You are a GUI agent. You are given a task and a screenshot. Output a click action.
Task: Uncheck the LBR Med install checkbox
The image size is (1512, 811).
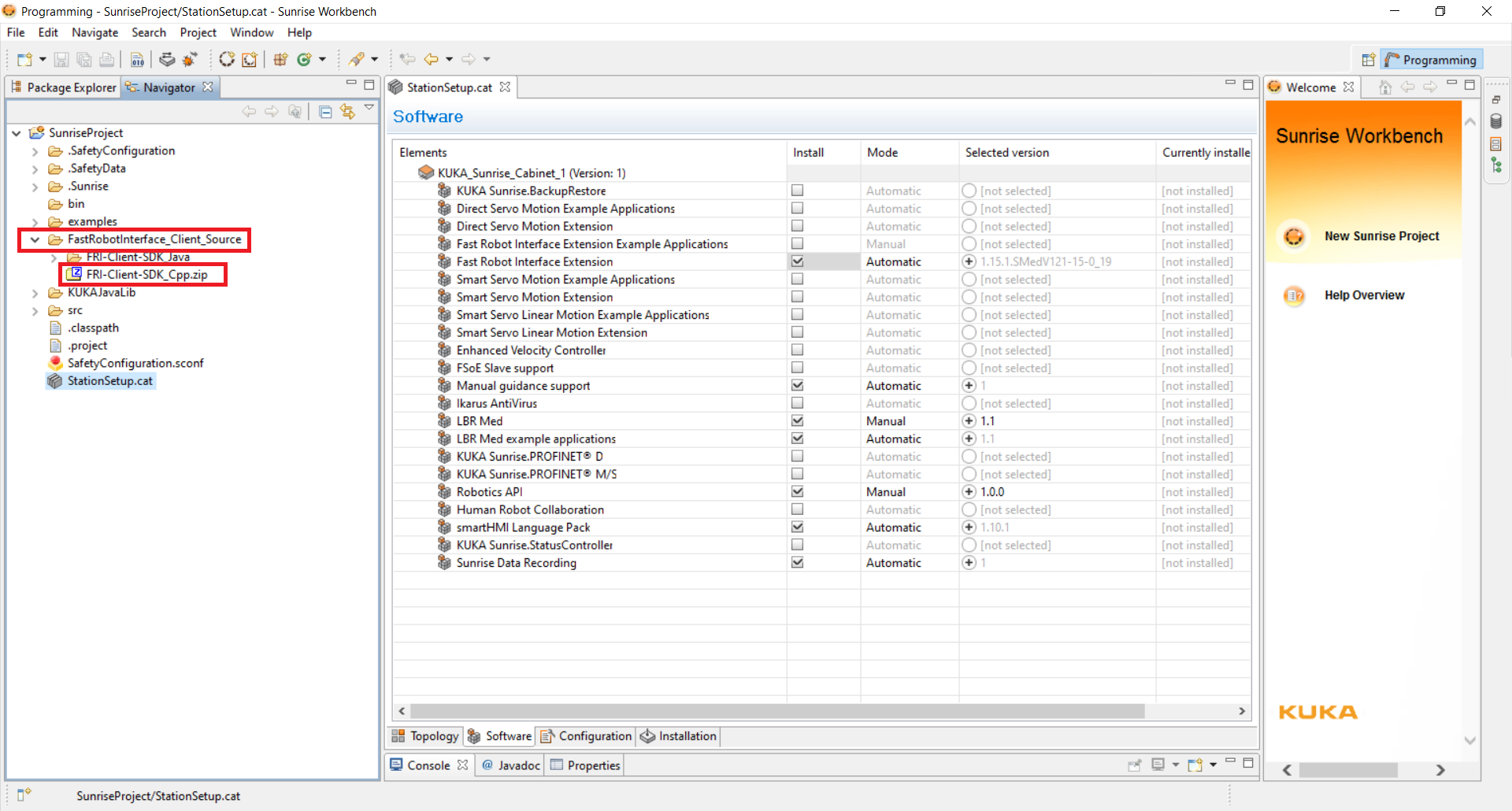pos(798,421)
